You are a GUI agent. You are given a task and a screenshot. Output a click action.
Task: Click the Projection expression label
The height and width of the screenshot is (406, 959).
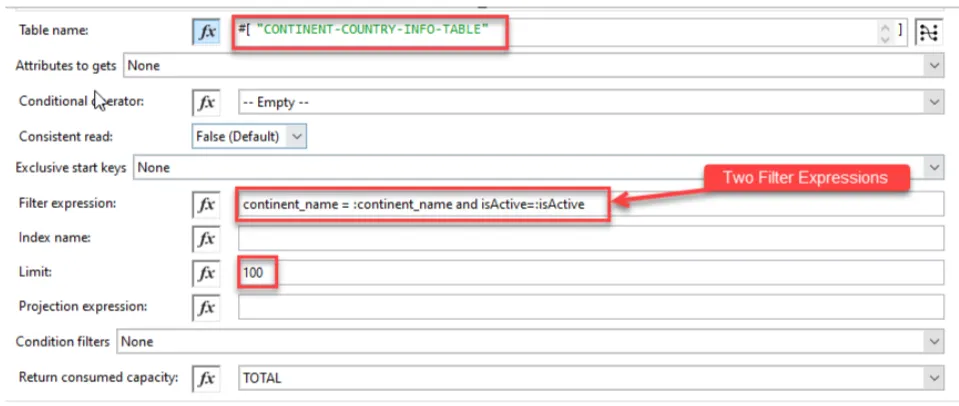[83, 306]
